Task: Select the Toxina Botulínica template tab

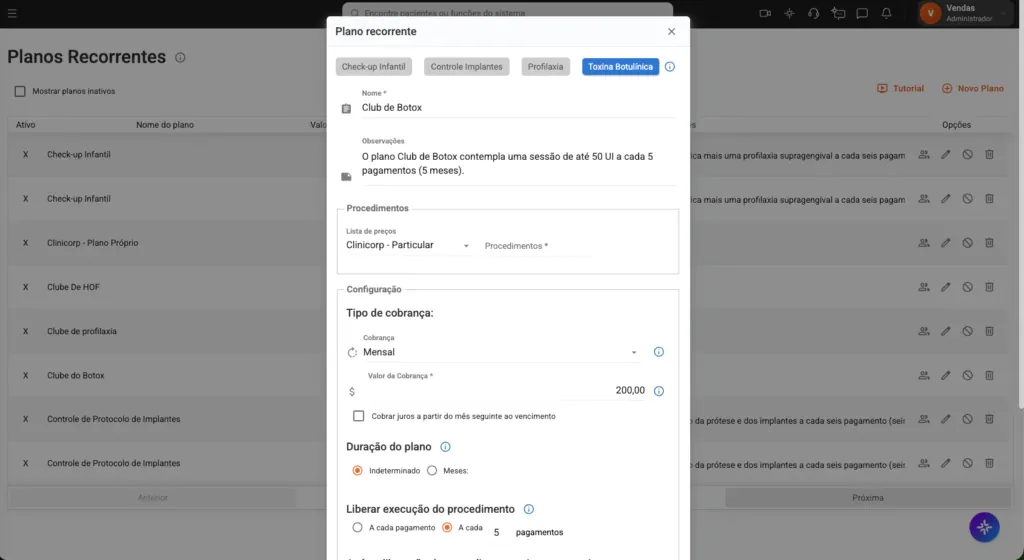Action: pos(620,67)
